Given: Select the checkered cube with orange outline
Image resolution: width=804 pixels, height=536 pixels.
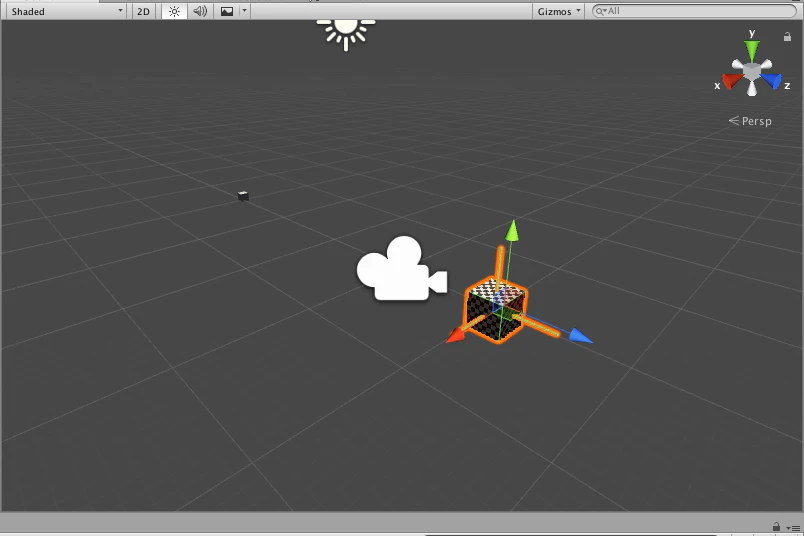Looking at the screenshot, I should click(495, 310).
